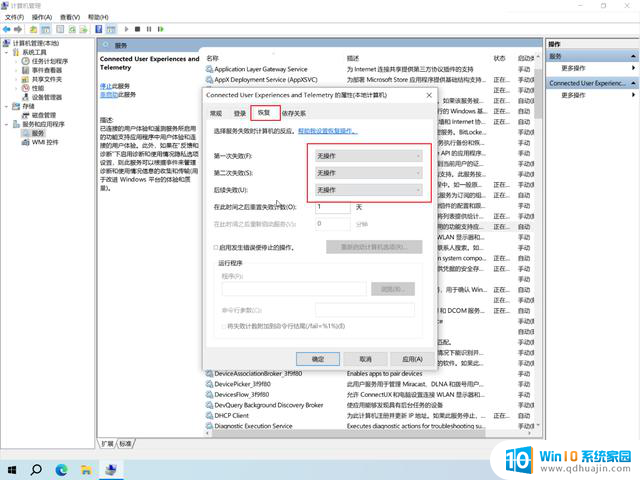Go up one level with folder-up icon

pyautogui.click(x=33, y=29)
